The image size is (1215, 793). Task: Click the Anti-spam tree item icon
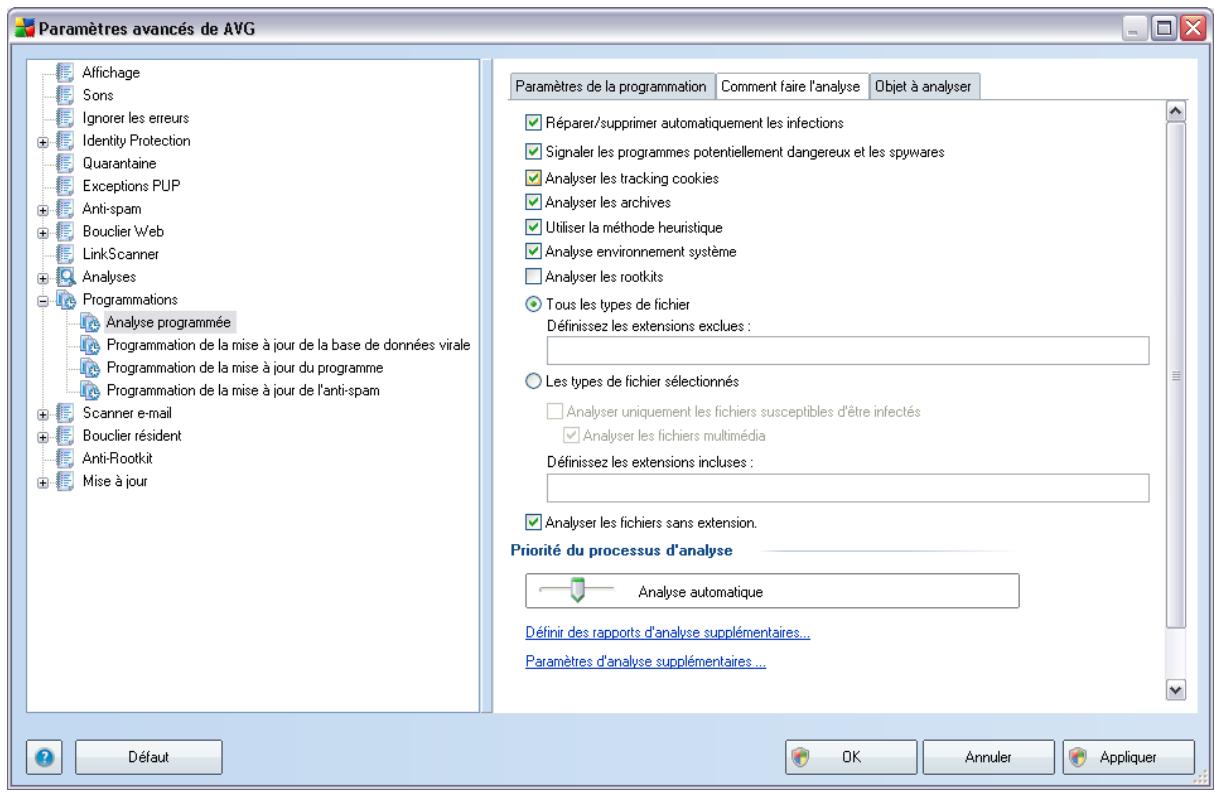65,208
